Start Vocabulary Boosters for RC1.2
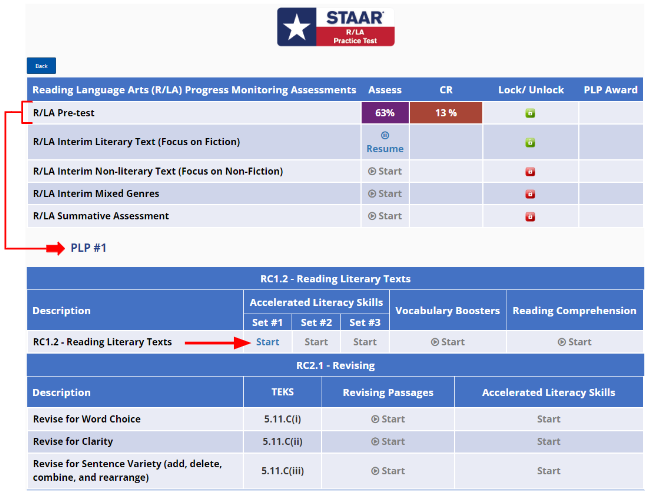 (448, 342)
